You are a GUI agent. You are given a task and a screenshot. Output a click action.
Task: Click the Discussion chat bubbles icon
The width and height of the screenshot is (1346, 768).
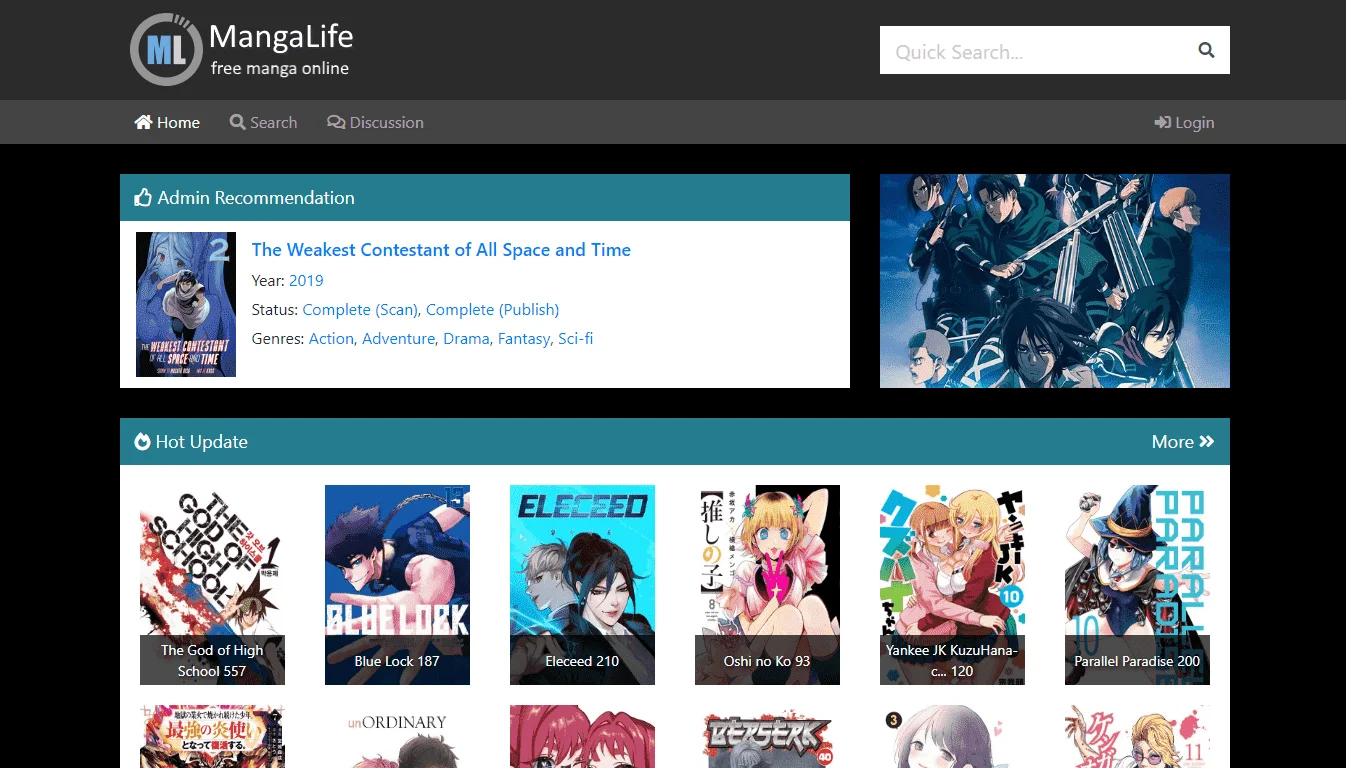[336, 122]
